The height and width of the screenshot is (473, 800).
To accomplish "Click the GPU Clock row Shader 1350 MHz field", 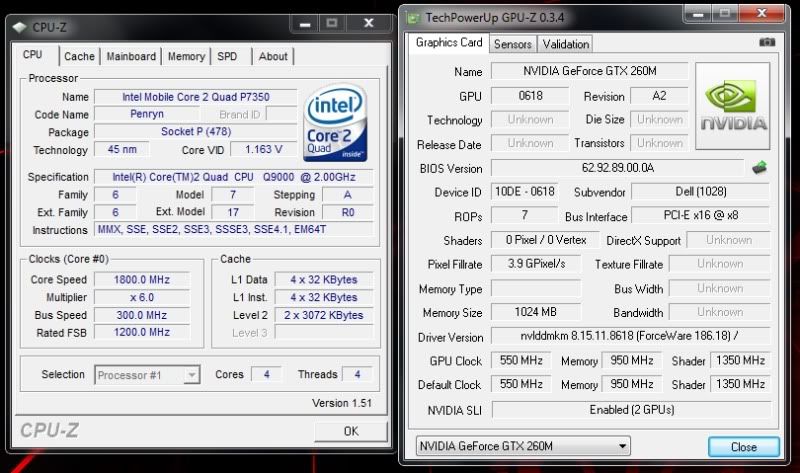I will click(740, 360).
